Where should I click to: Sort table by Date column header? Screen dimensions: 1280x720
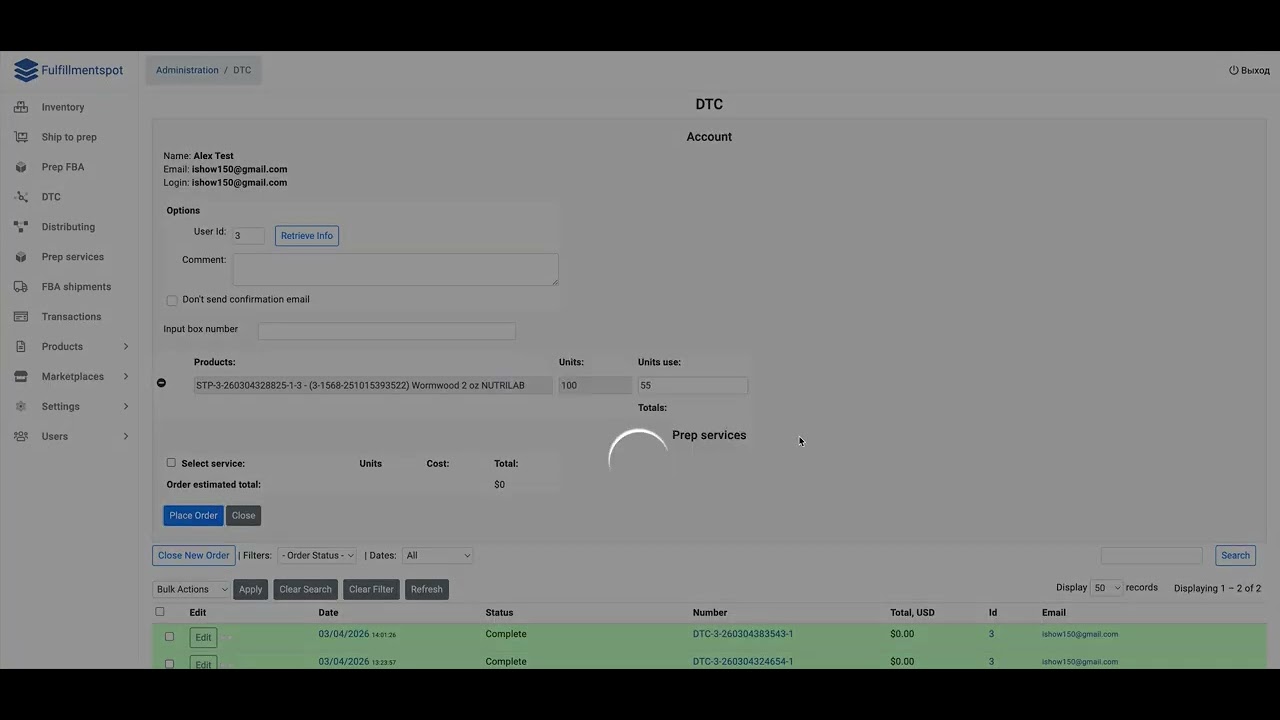click(x=328, y=612)
